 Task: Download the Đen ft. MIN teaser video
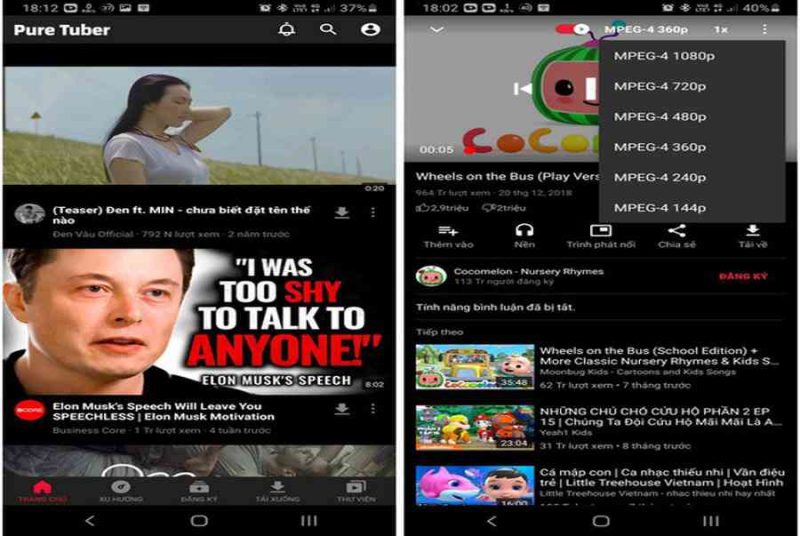coord(342,212)
